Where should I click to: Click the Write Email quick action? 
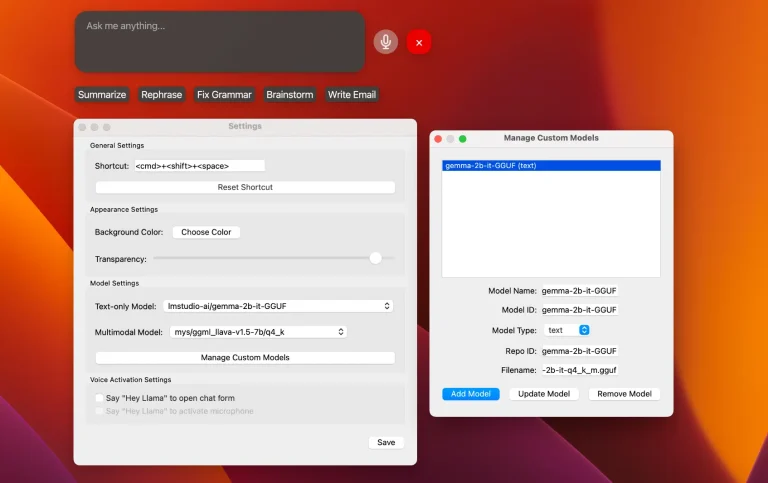click(351, 95)
